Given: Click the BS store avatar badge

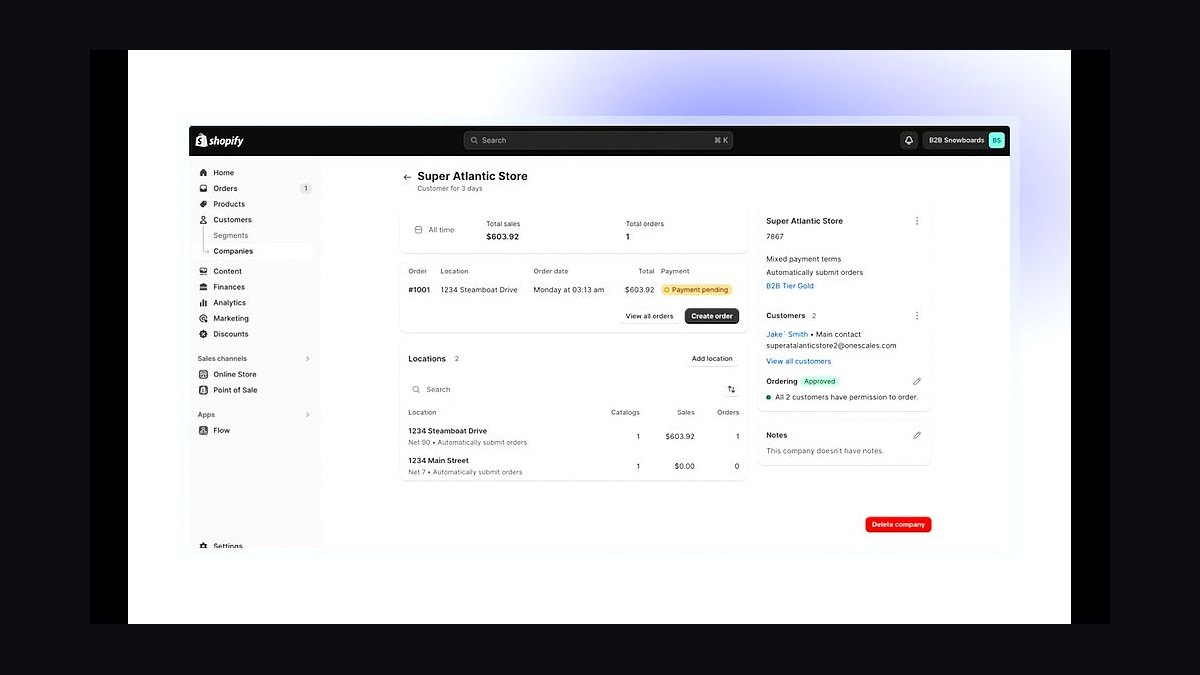Looking at the screenshot, I should pyautogui.click(x=996, y=141).
